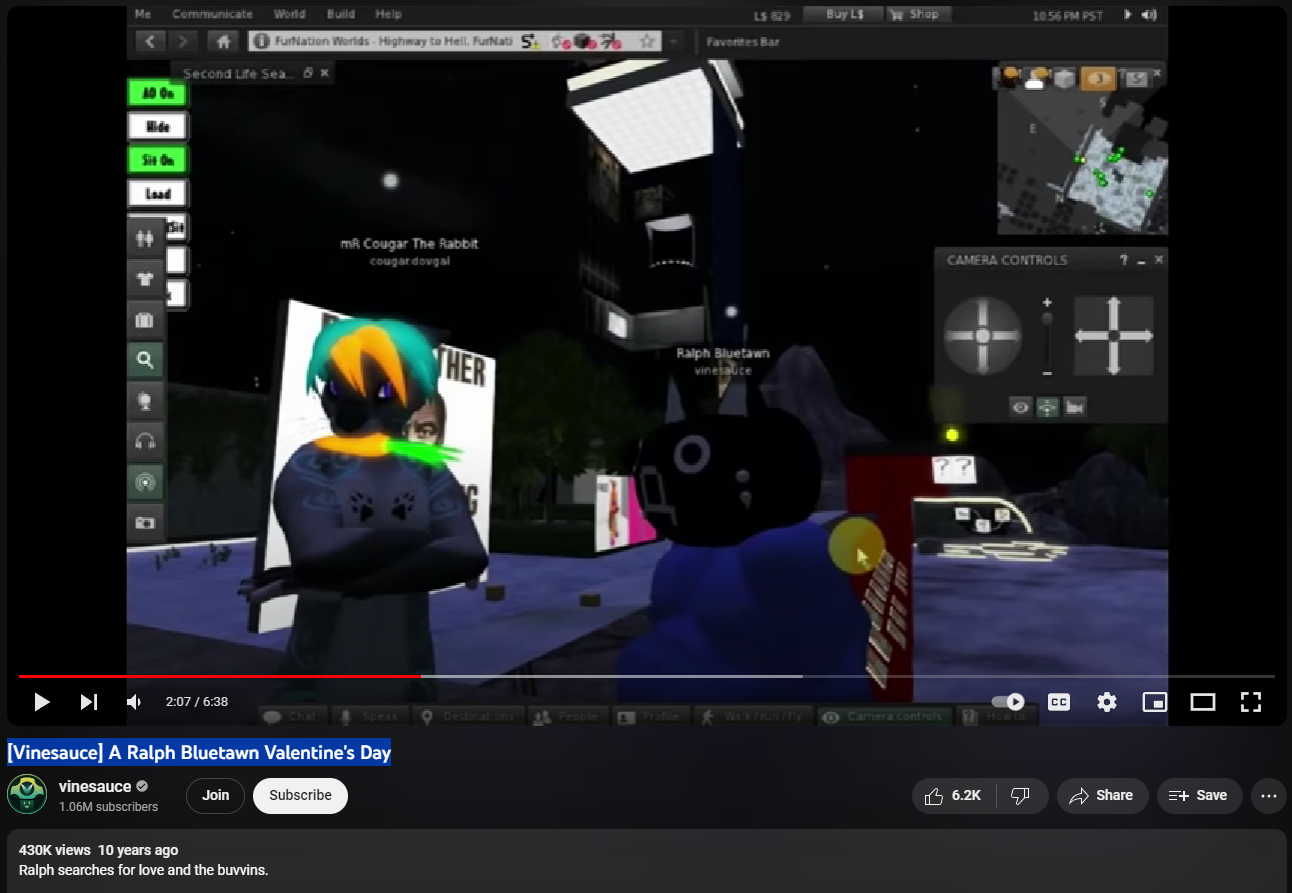
Task: Click the Home icon in navigation bar
Action: click(224, 42)
